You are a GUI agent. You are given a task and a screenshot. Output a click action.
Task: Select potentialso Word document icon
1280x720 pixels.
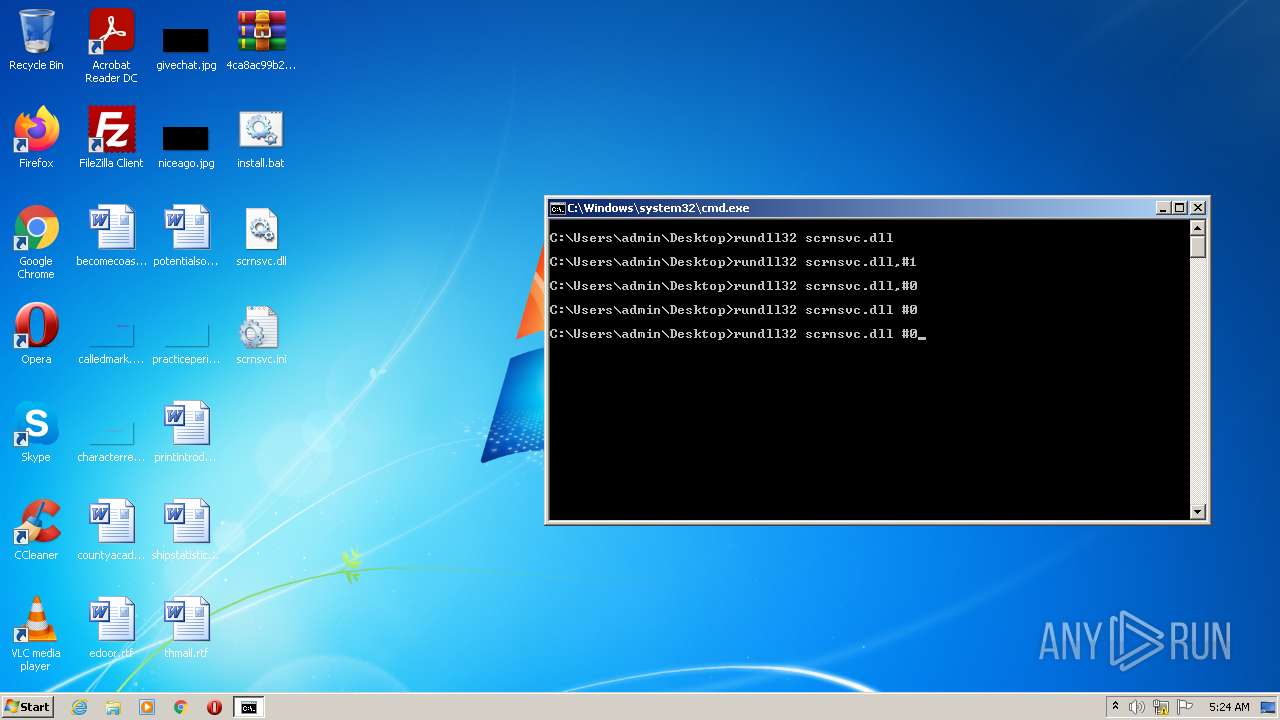186,236
